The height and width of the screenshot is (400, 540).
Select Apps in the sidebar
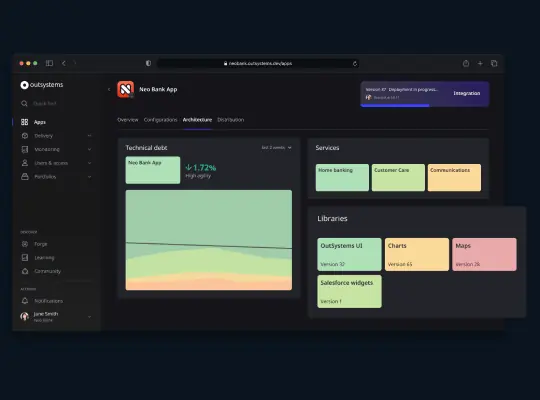[x=40, y=122]
